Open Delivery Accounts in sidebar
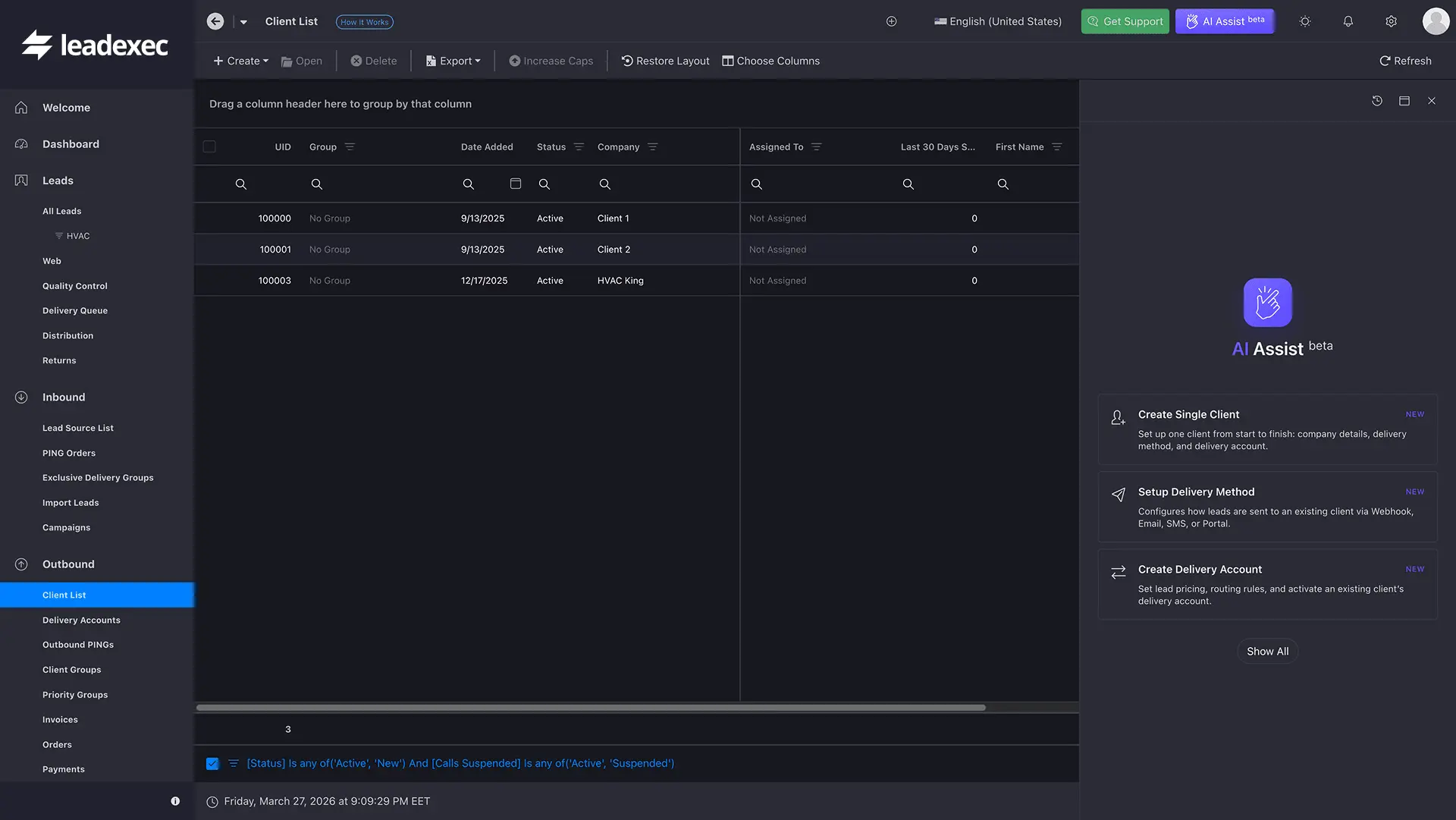This screenshot has width=1456, height=820. (x=81, y=620)
